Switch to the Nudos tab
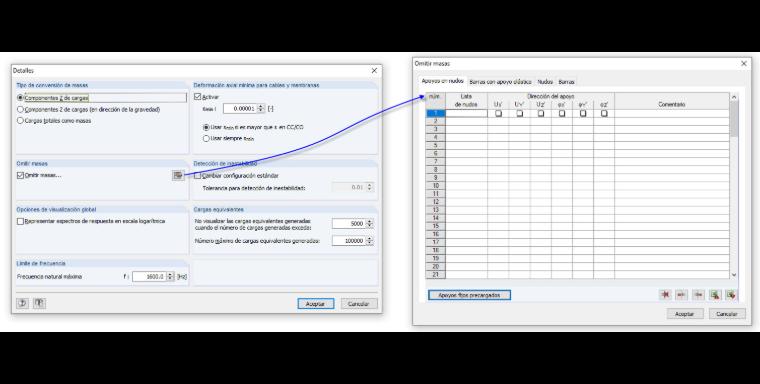The height and width of the screenshot is (384, 760). click(x=545, y=82)
